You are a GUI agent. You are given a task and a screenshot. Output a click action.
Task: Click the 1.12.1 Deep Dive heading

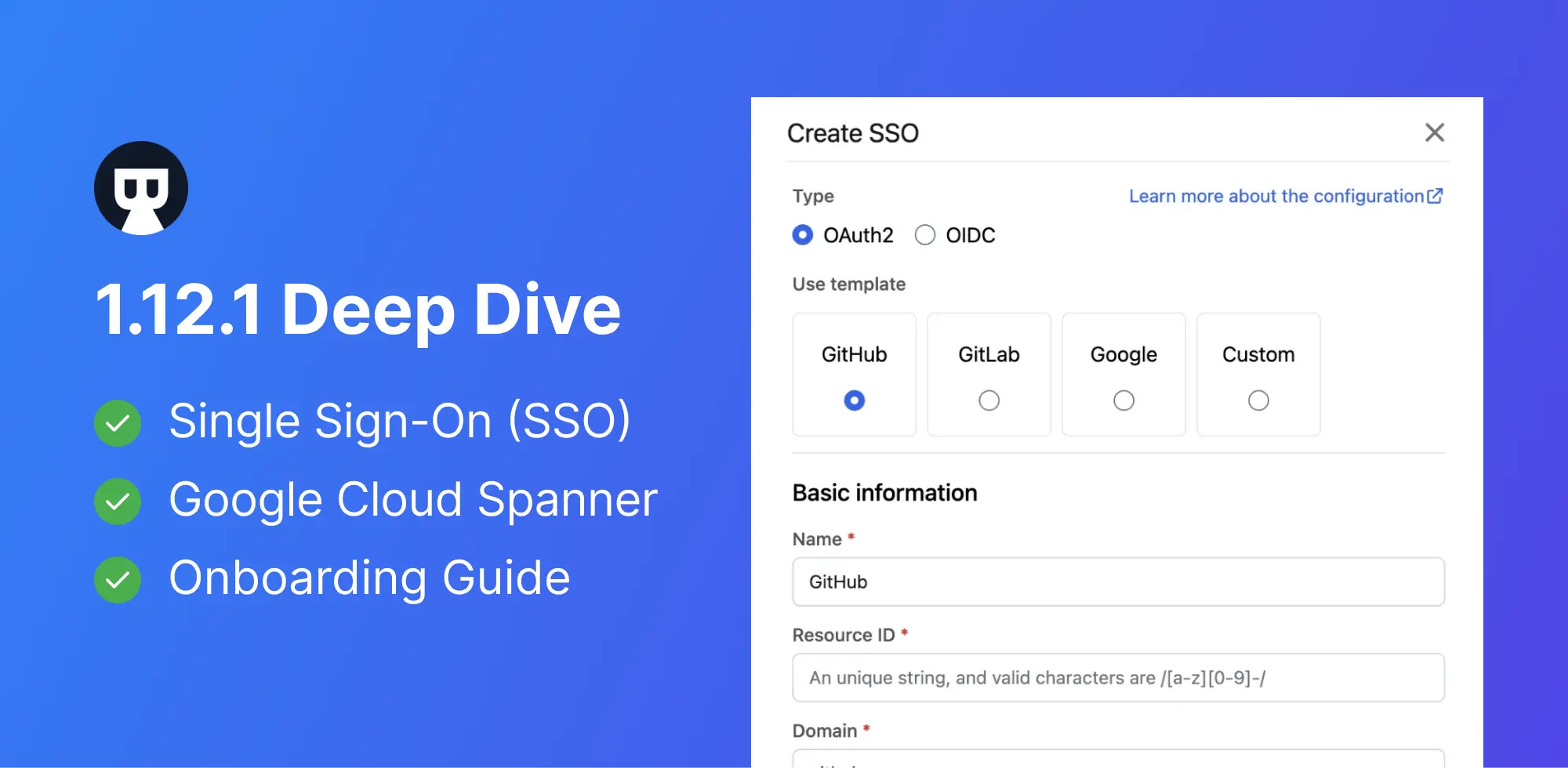pos(359,310)
